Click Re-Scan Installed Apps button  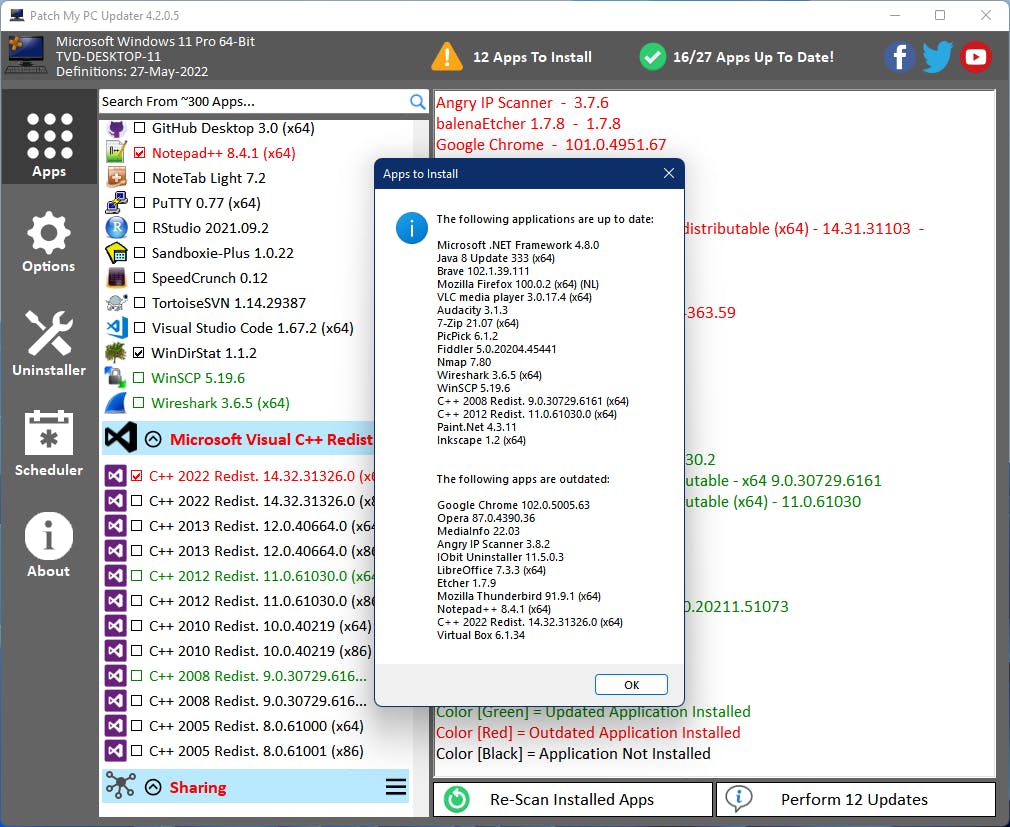573,799
